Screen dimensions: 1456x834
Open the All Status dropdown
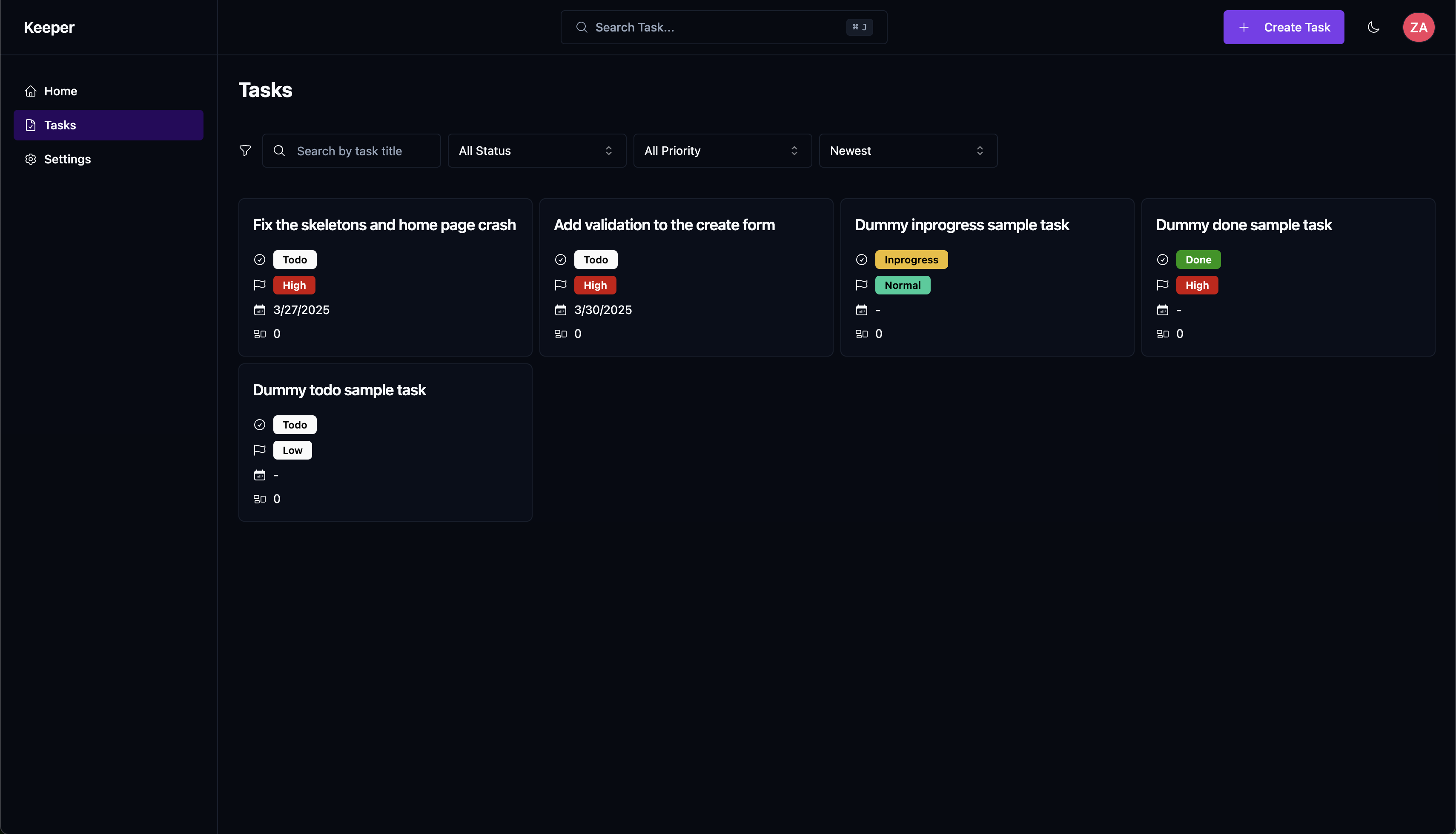(x=536, y=151)
